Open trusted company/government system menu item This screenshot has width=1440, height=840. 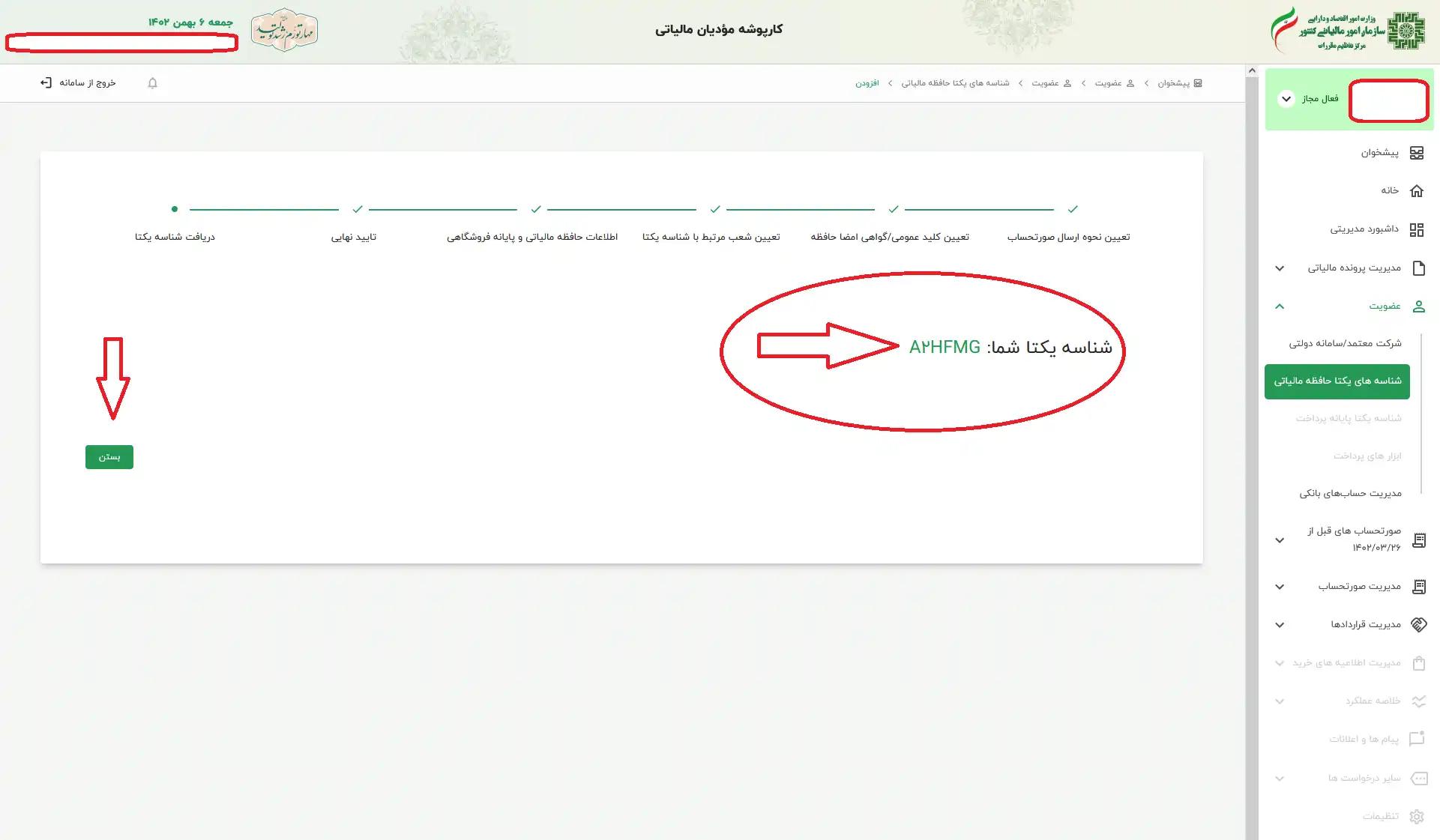click(x=1345, y=344)
